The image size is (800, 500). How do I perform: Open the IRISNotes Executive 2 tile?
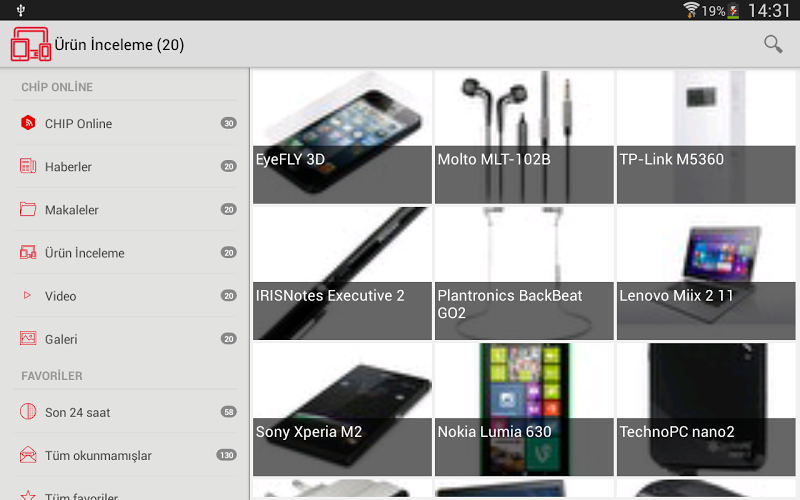(x=342, y=273)
